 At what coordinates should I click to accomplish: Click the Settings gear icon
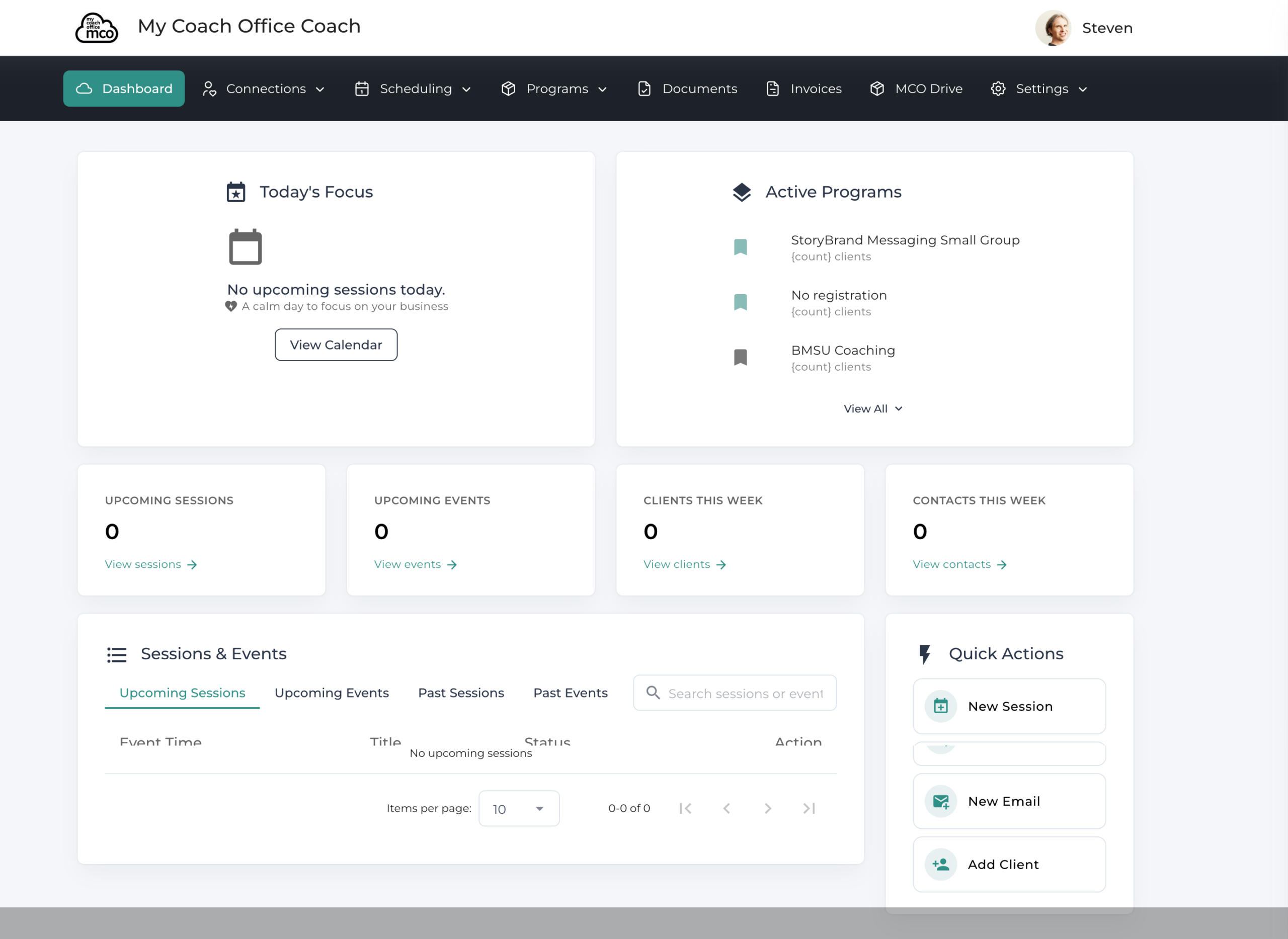[x=998, y=89]
